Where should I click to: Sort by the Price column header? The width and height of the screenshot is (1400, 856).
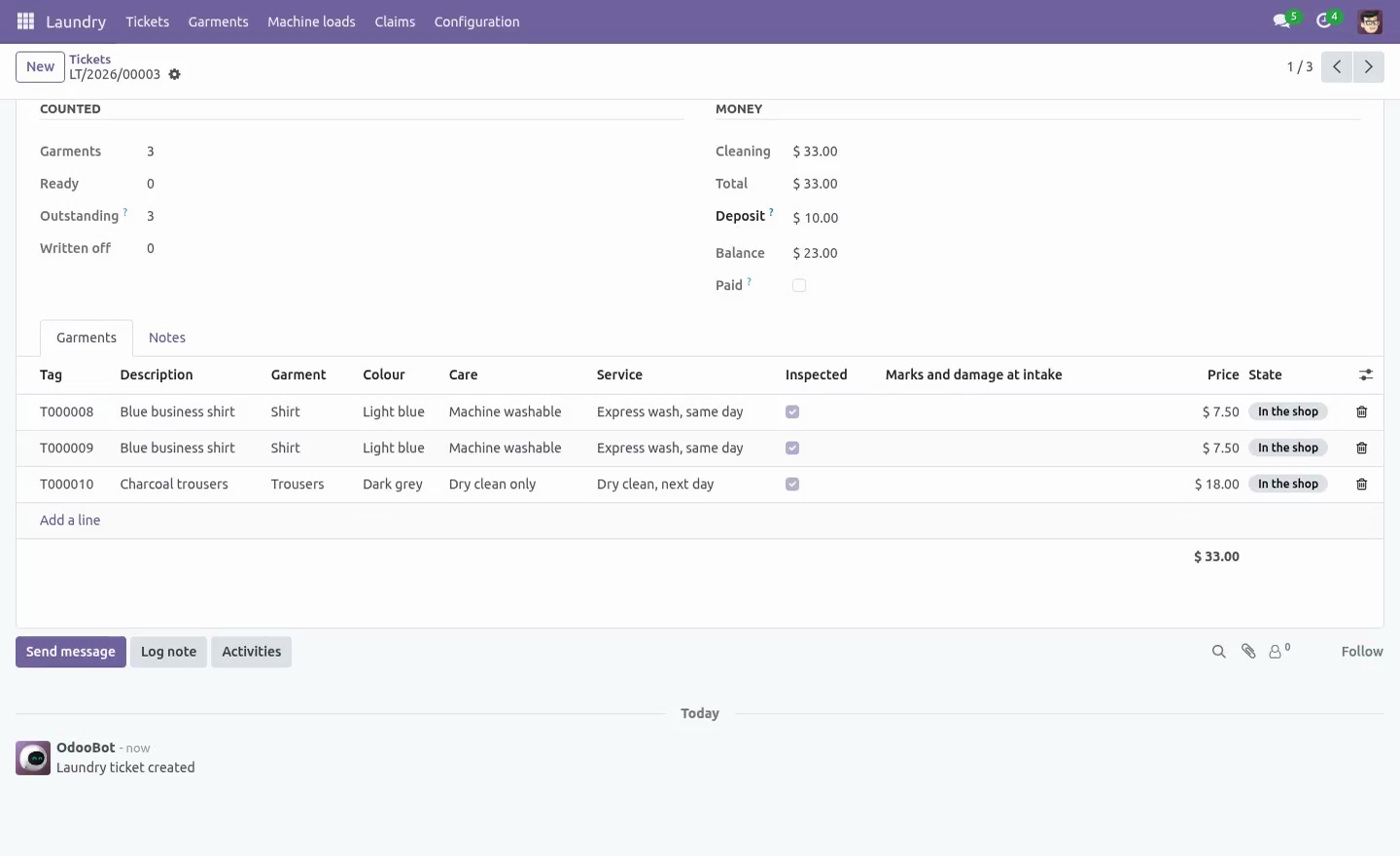(1222, 374)
